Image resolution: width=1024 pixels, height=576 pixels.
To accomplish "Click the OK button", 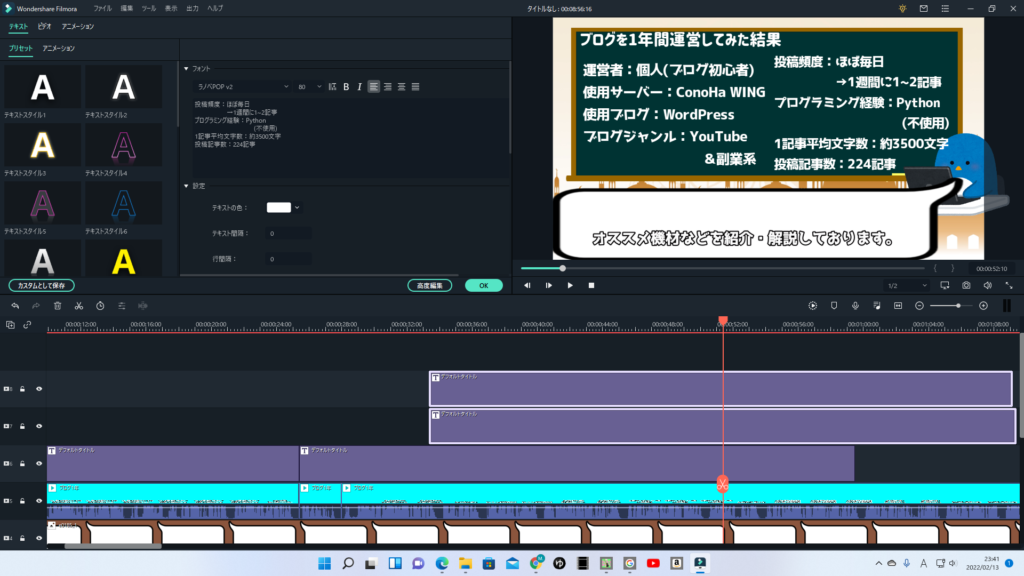I will pyautogui.click(x=484, y=285).
